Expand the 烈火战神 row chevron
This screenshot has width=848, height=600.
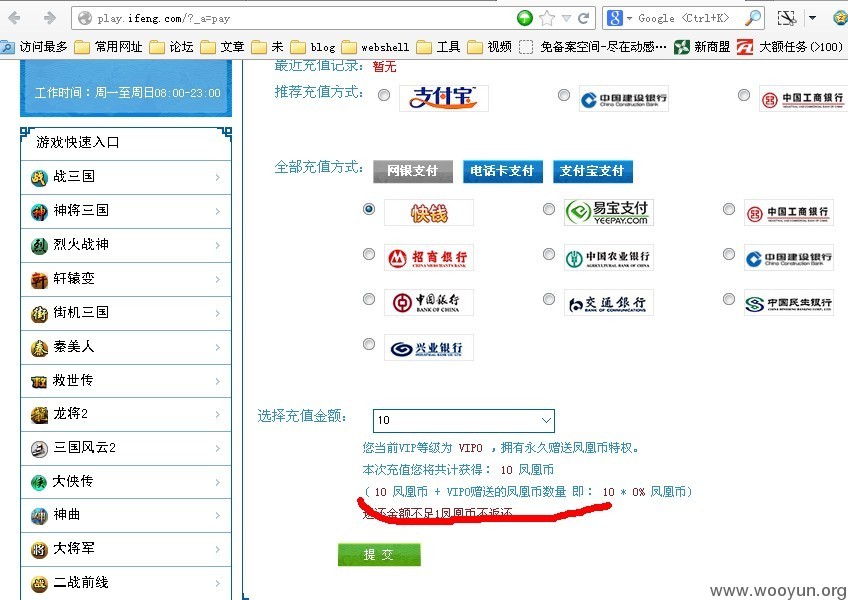tap(217, 246)
